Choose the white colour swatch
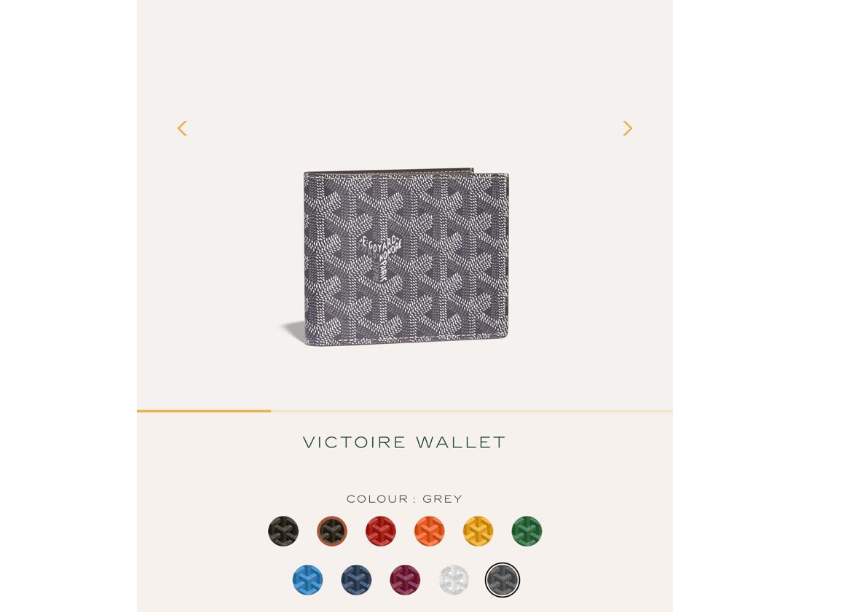The image size is (848, 612). click(454, 580)
